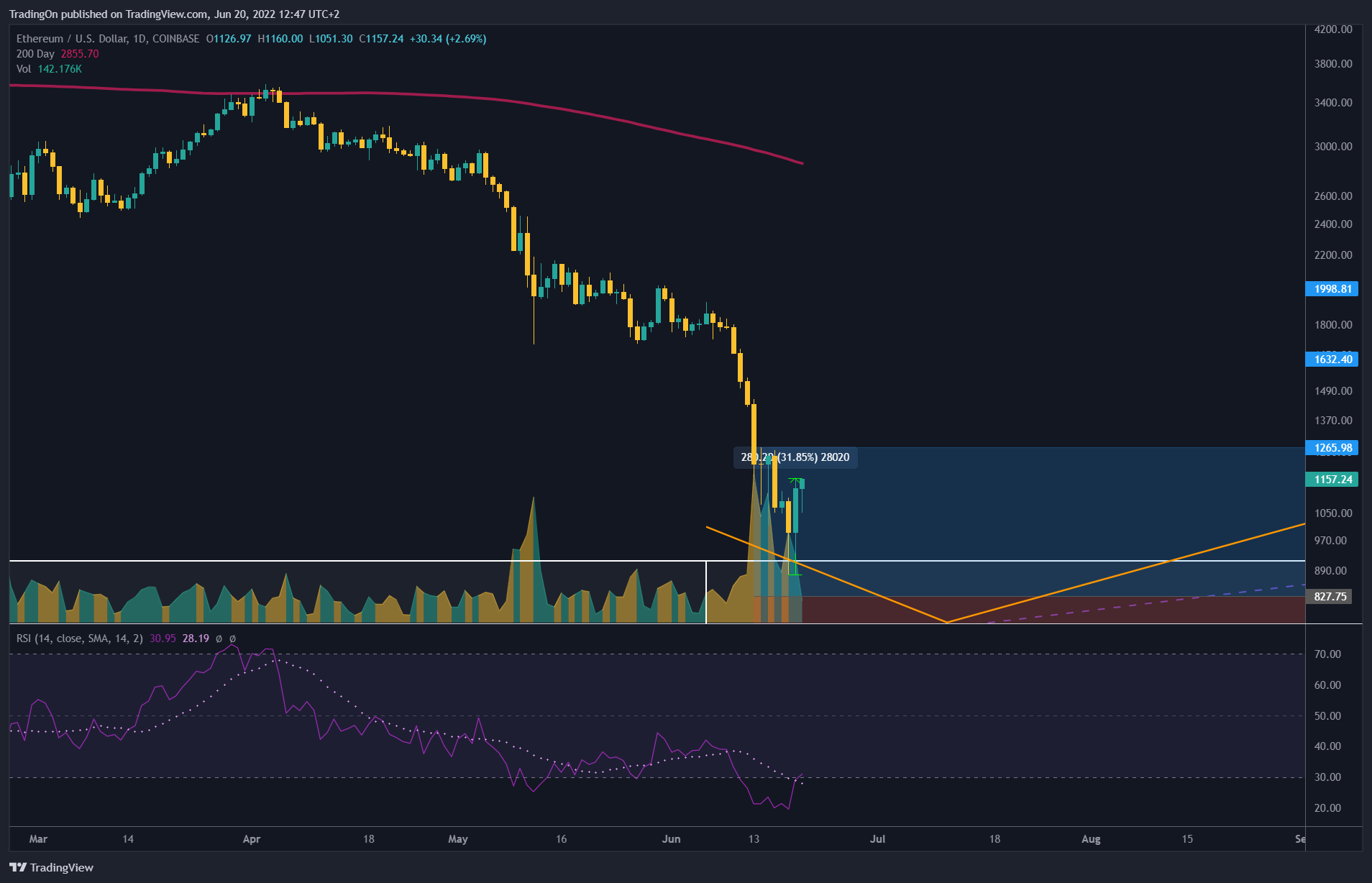
Task: Click the '2200.00' price axis label
Action: point(1332,255)
